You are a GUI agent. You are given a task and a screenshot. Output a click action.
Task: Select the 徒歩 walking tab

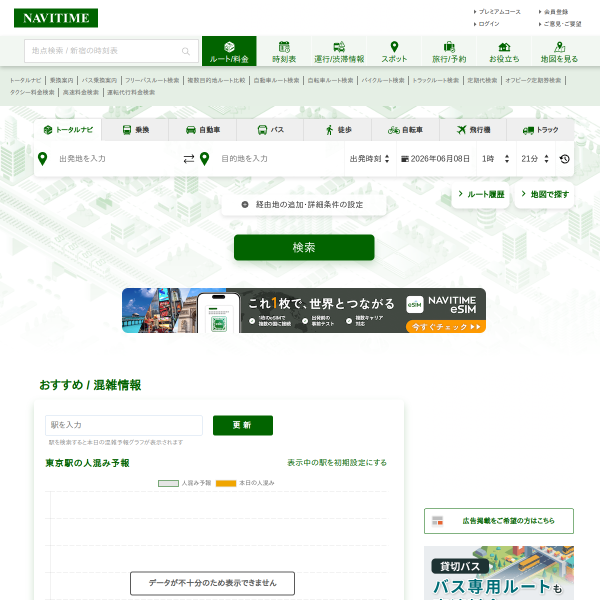click(338, 130)
